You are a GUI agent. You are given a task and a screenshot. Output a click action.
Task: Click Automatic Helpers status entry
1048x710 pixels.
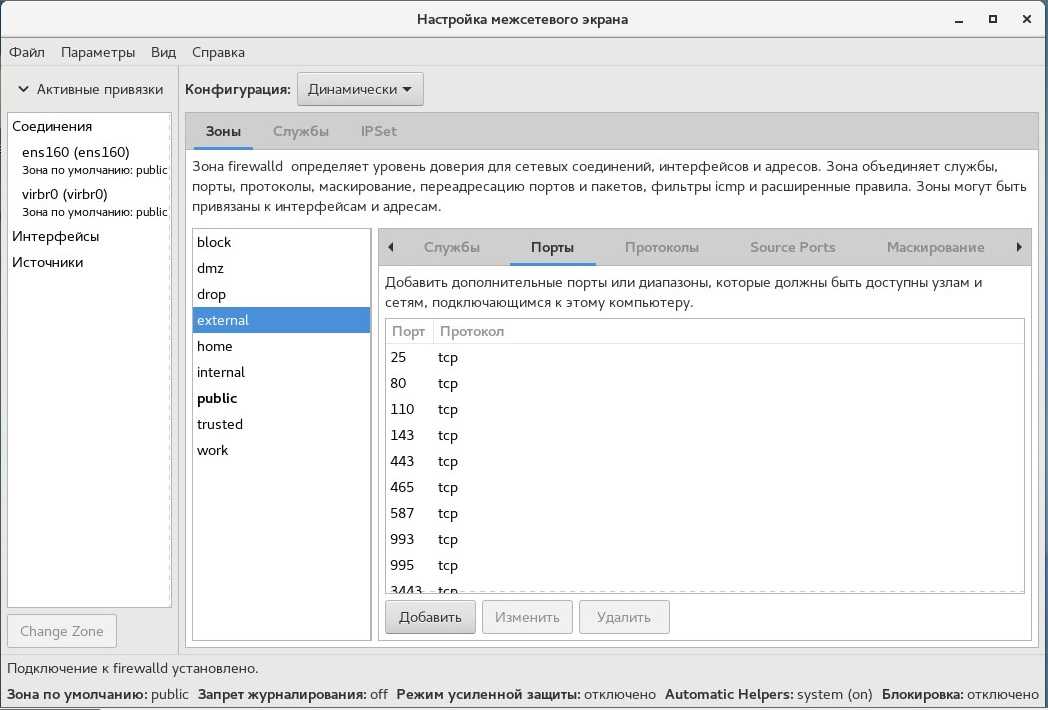(x=769, y=694)
